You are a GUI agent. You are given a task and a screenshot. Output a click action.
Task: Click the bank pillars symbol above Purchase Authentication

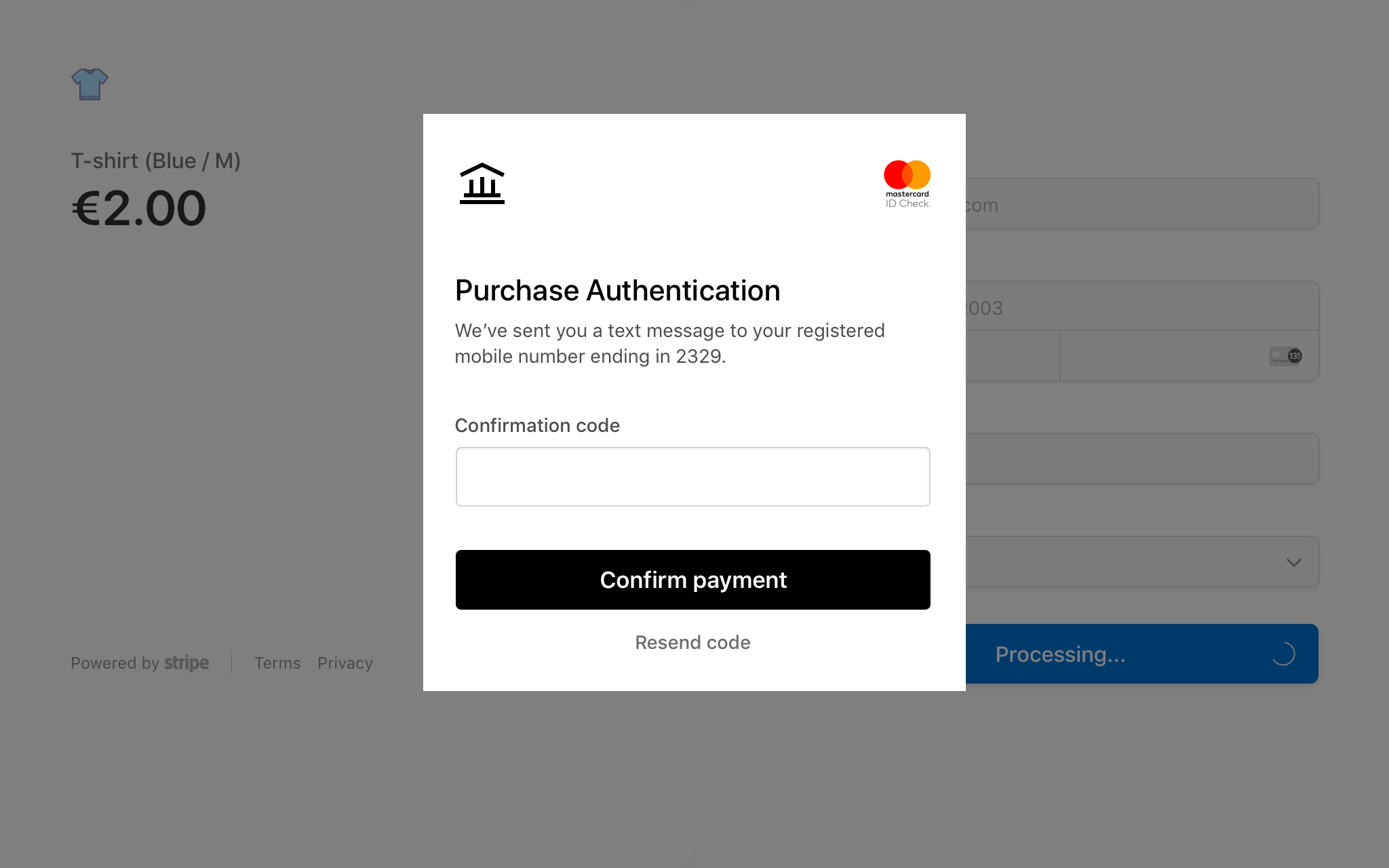[482, 184]
